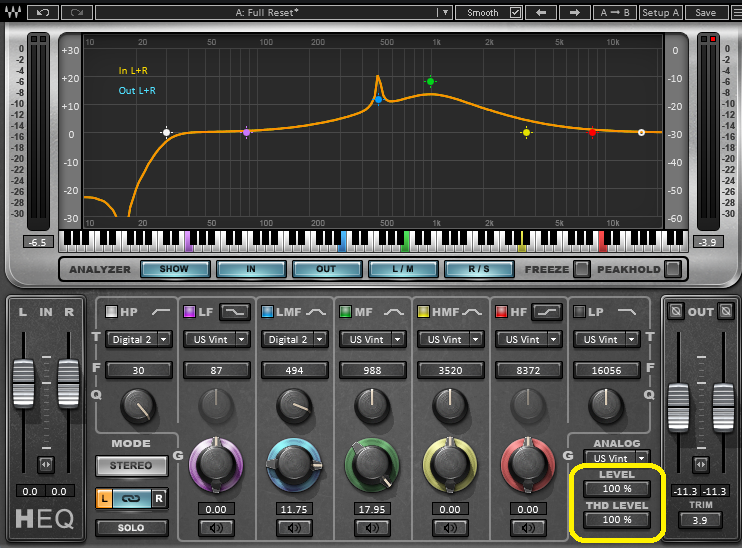Image resolution: width=742 pixels, height=548 pixels.
Task: Click the LF shelf filter shape icon
Action: tap(235, 312)
